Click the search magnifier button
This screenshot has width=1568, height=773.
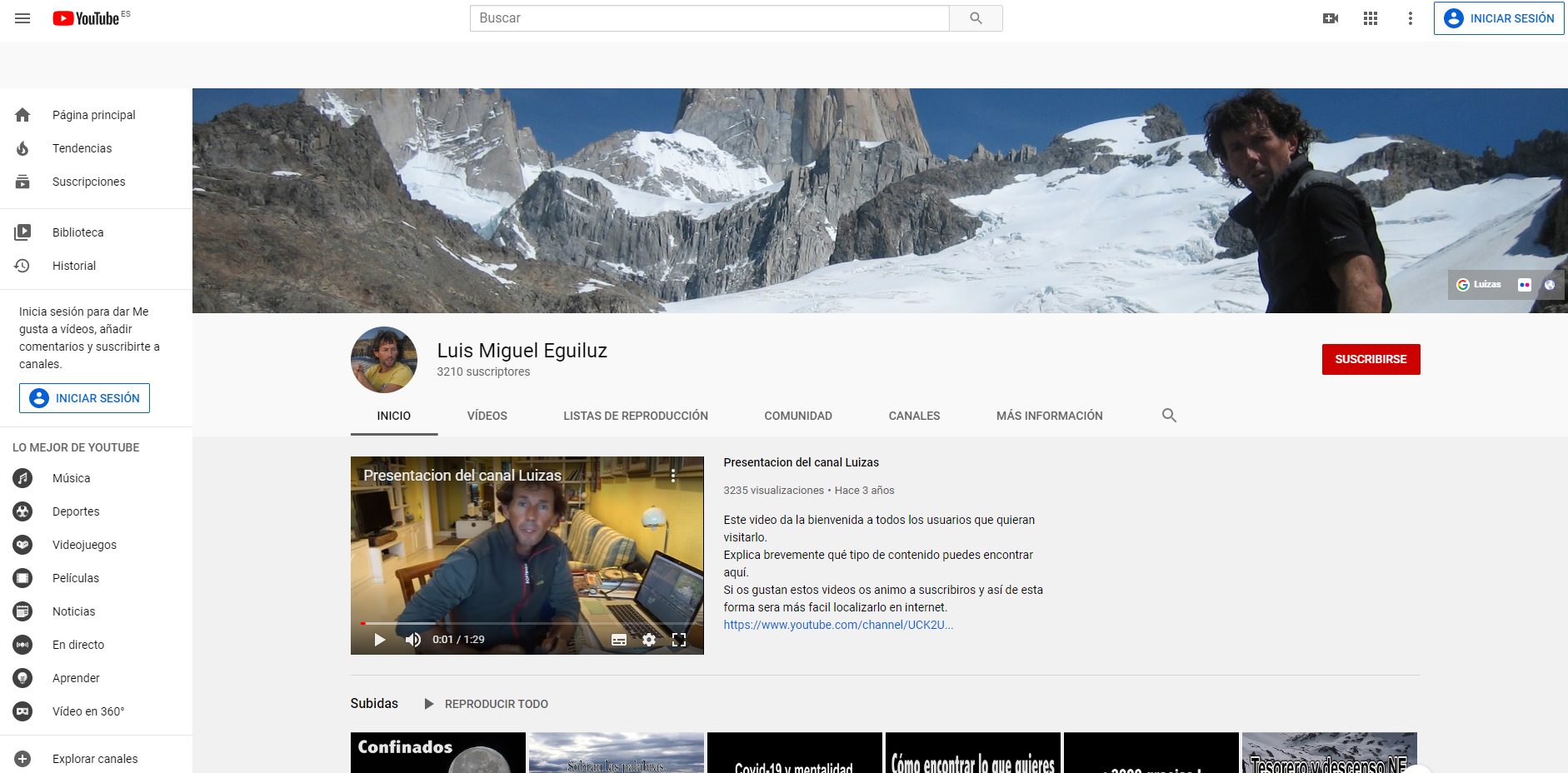click(976, 18)
